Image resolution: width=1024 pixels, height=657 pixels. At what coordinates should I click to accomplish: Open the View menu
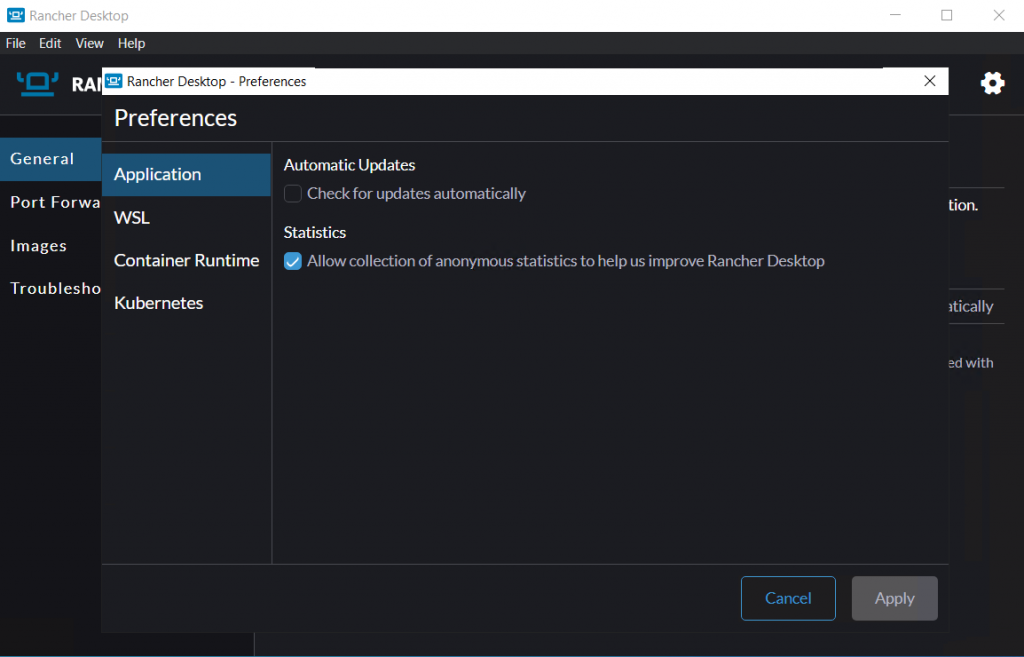tap(89, 43)
